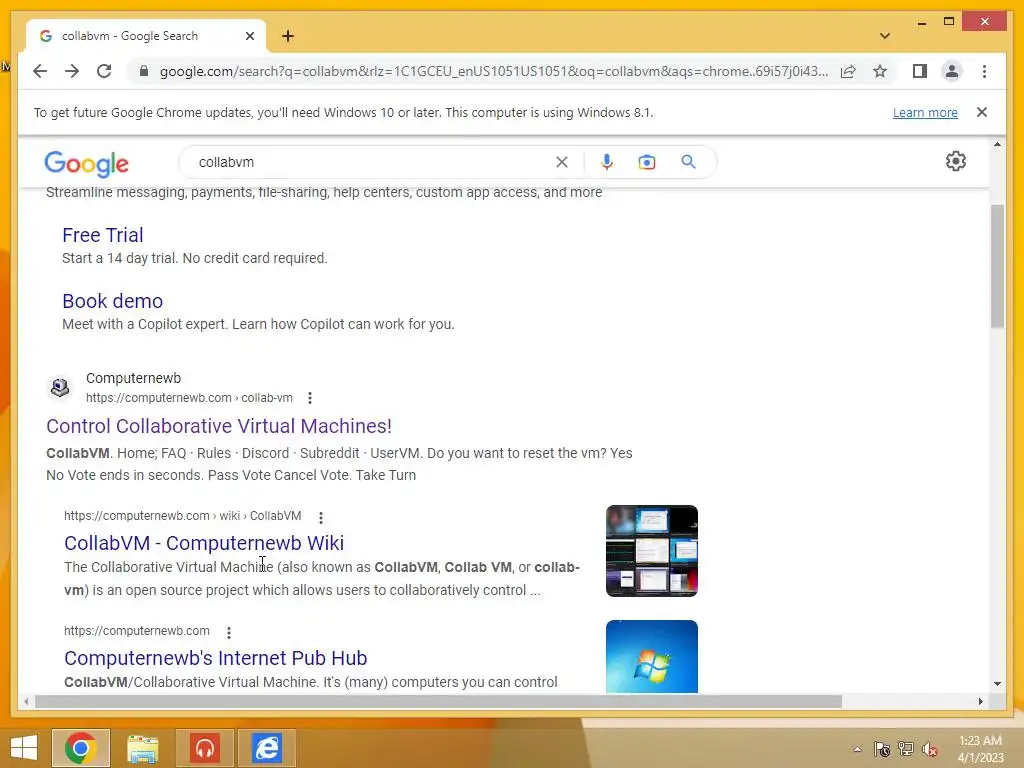Screen dimensions: 1024x768
Task: Select the collabvm - Google Search tab
Action: tap(144, 36)
